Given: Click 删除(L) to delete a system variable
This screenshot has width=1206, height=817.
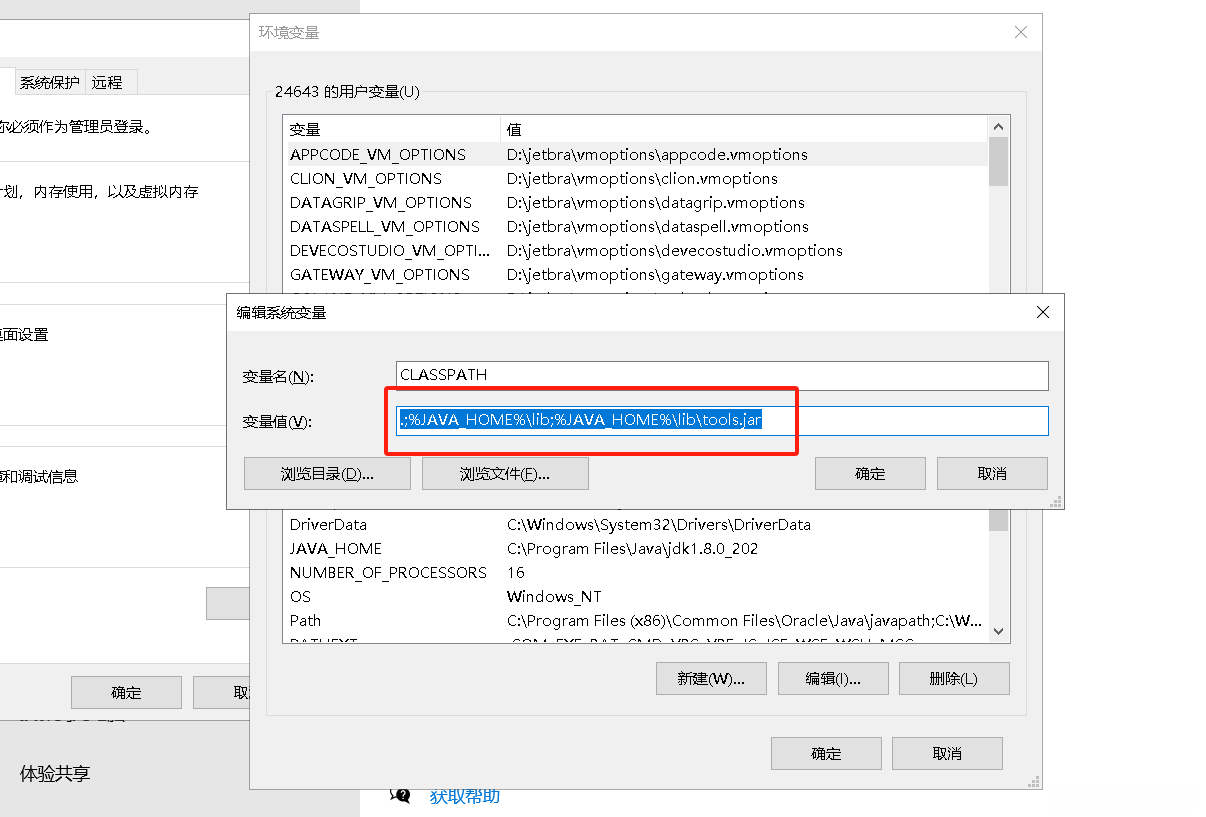Looking at the screenshot, I should (954, 678).
